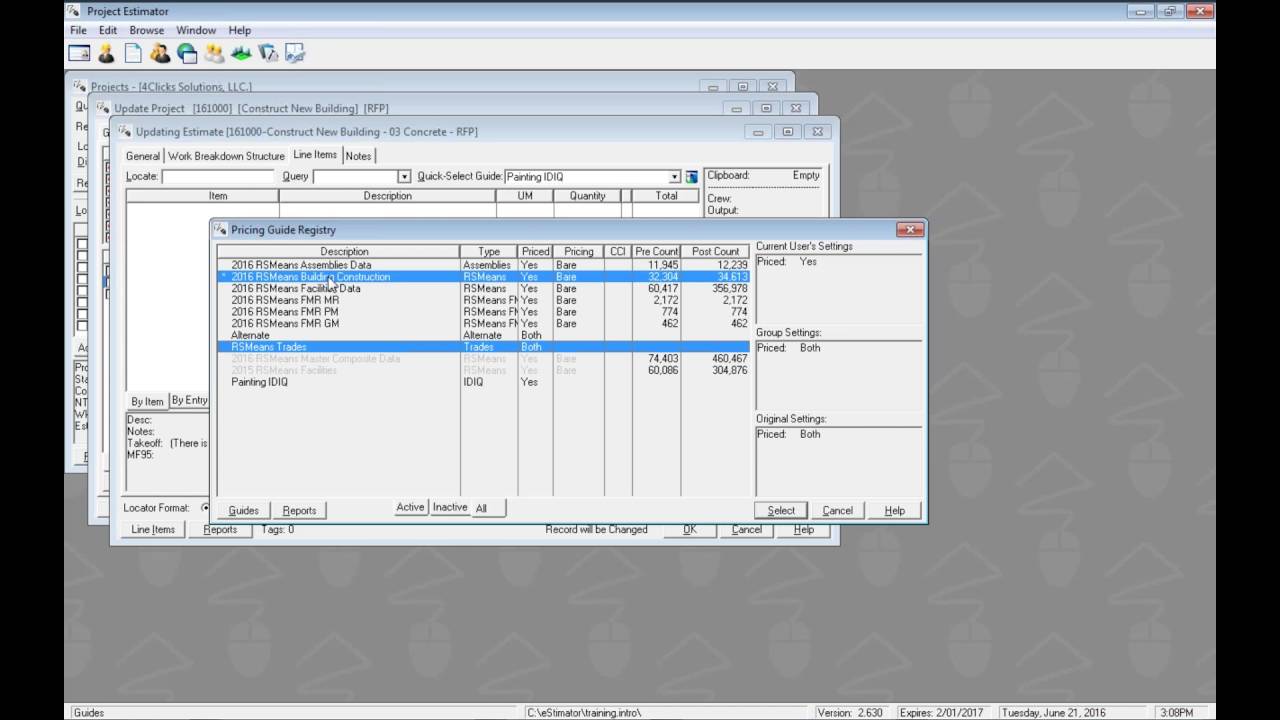The width and height of the screenshot is (1280, 720).
Task: Switch to the General tab
Action: [x=143, y=156]
